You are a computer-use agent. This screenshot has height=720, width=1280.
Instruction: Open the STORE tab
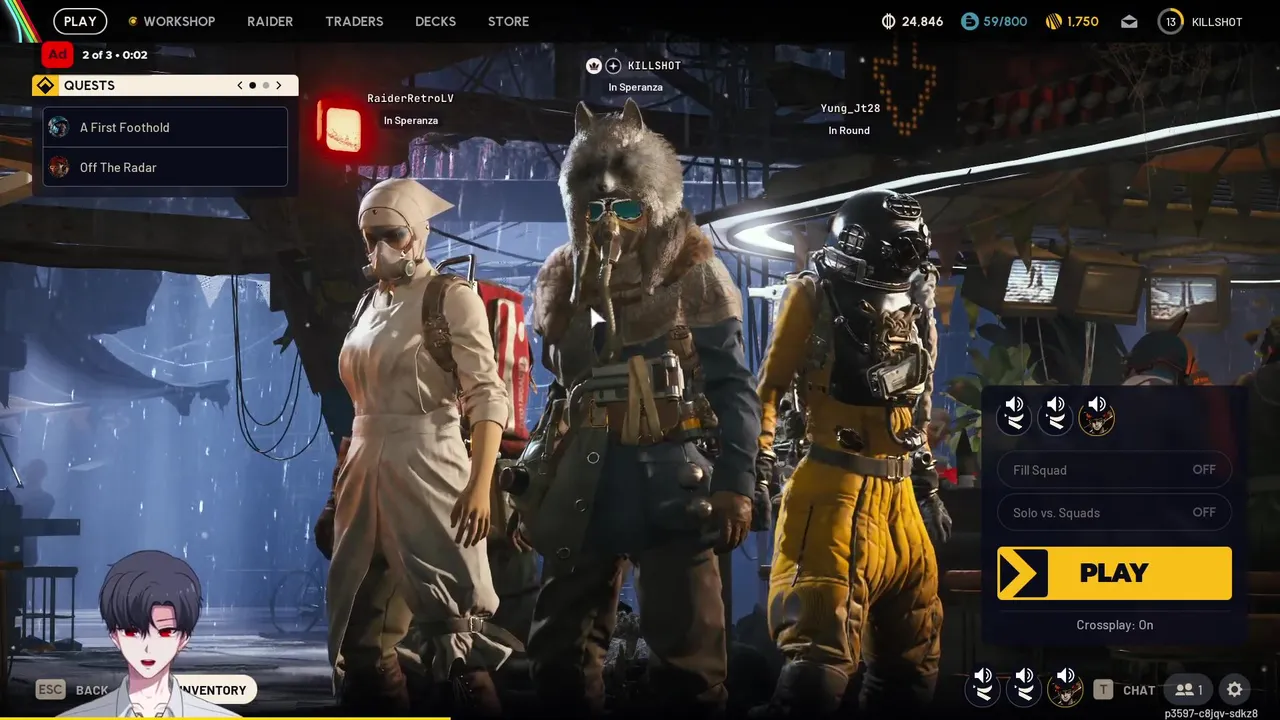pyautogui.click(x=508, y=21)
